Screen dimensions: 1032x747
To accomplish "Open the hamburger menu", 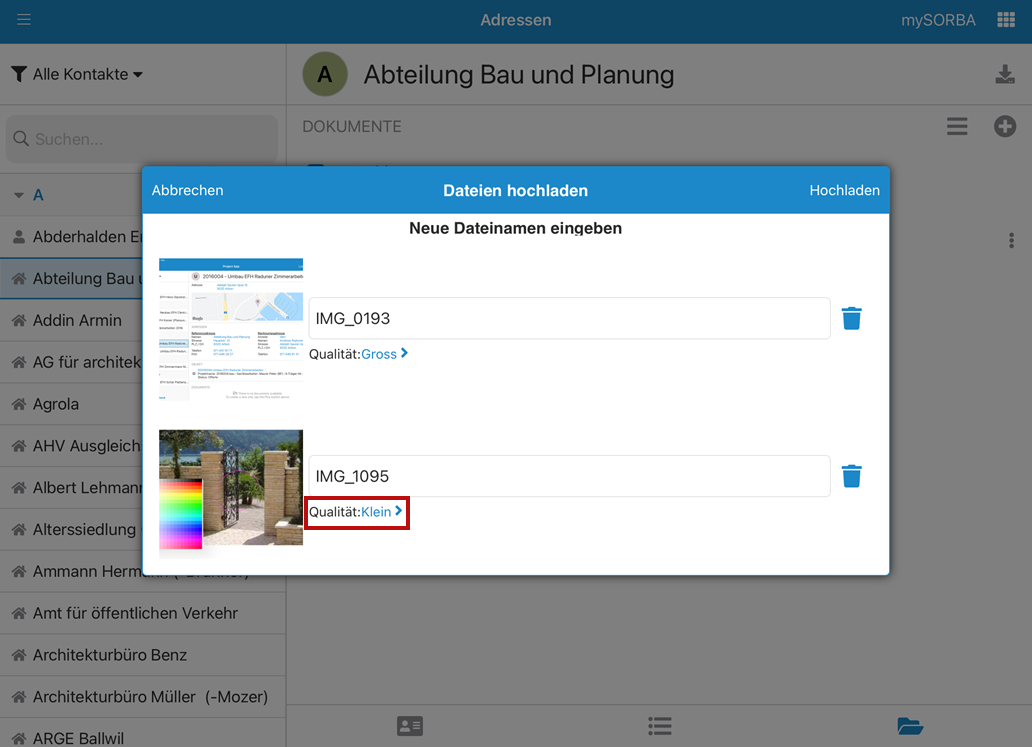I will tap(24, 20).
